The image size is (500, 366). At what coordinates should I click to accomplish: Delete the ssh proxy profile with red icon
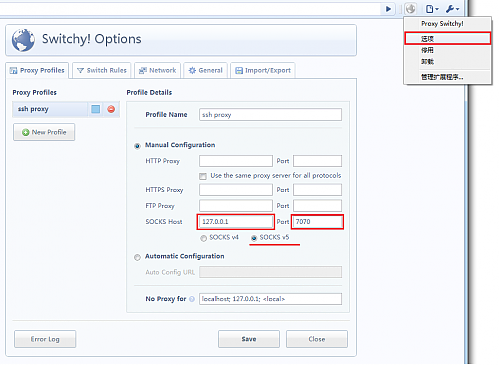click(111, 109)
